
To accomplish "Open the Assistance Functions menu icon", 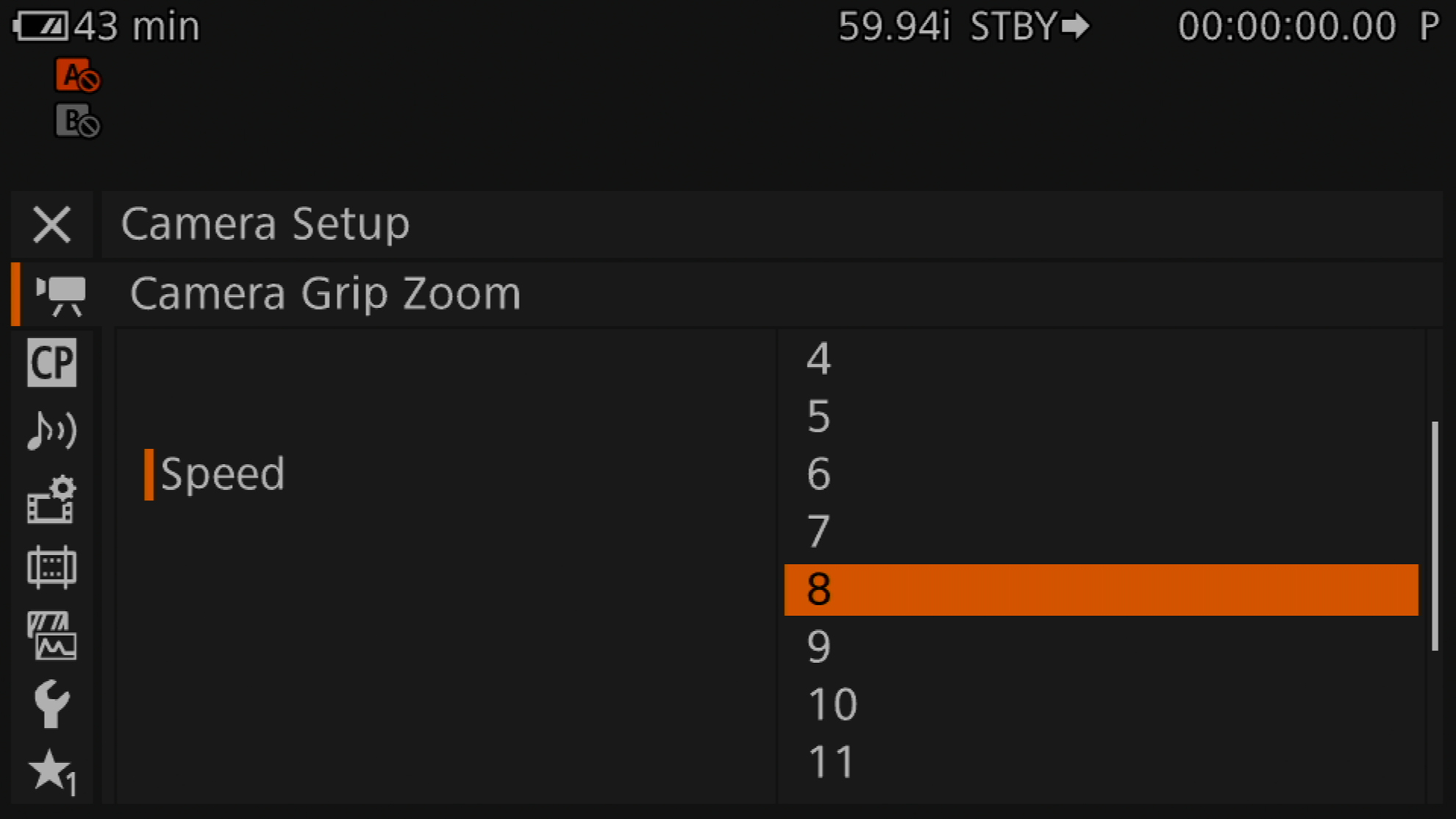I will pyautogui.click(x=51, y=636).
